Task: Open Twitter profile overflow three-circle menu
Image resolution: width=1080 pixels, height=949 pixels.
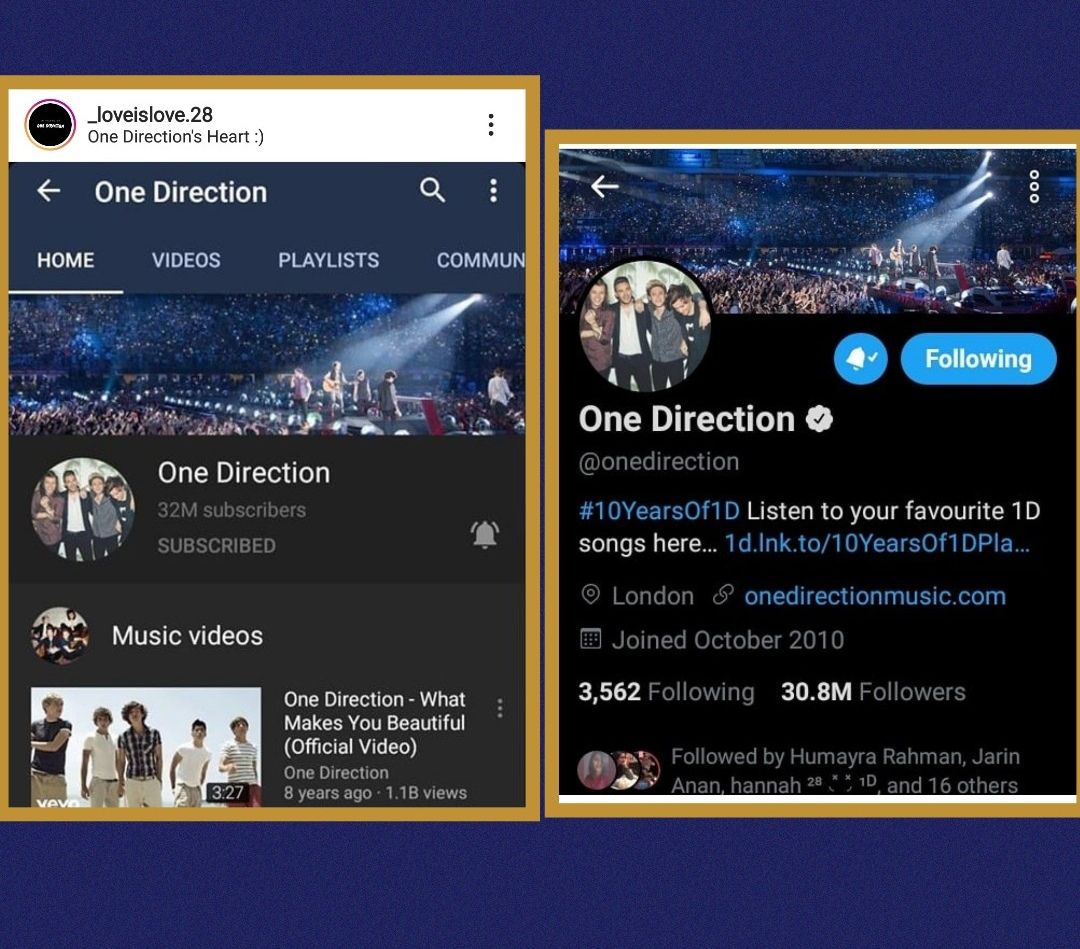Action: click(x=1033, y=187)
